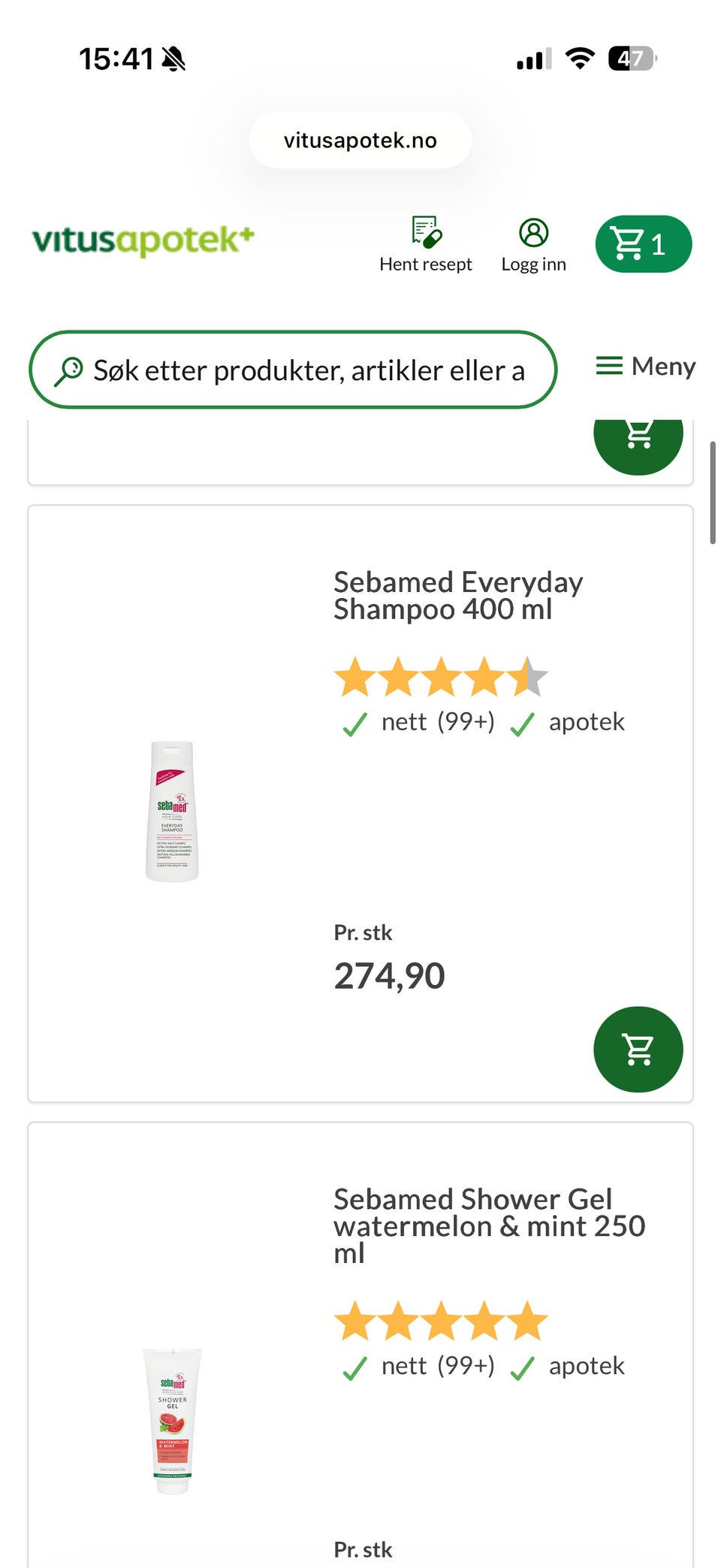Tap the Logg inn profile icon

click(x=533, y=233)
